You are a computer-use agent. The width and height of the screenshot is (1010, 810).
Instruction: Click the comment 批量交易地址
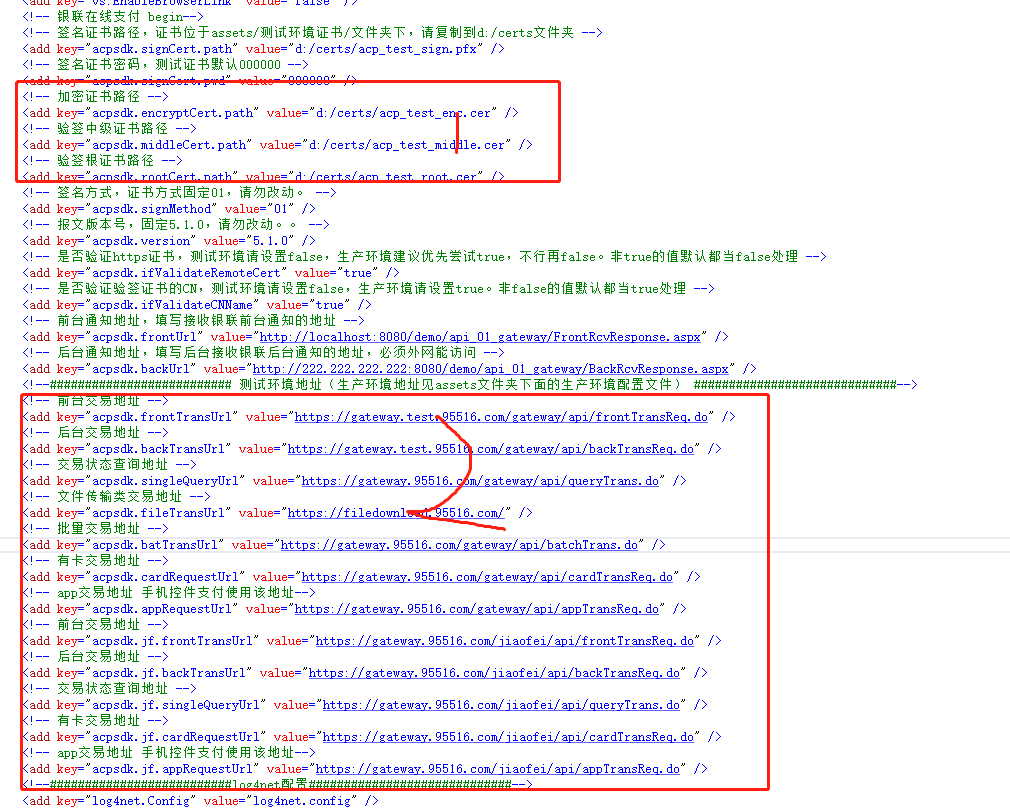click(x=95, y=529)
